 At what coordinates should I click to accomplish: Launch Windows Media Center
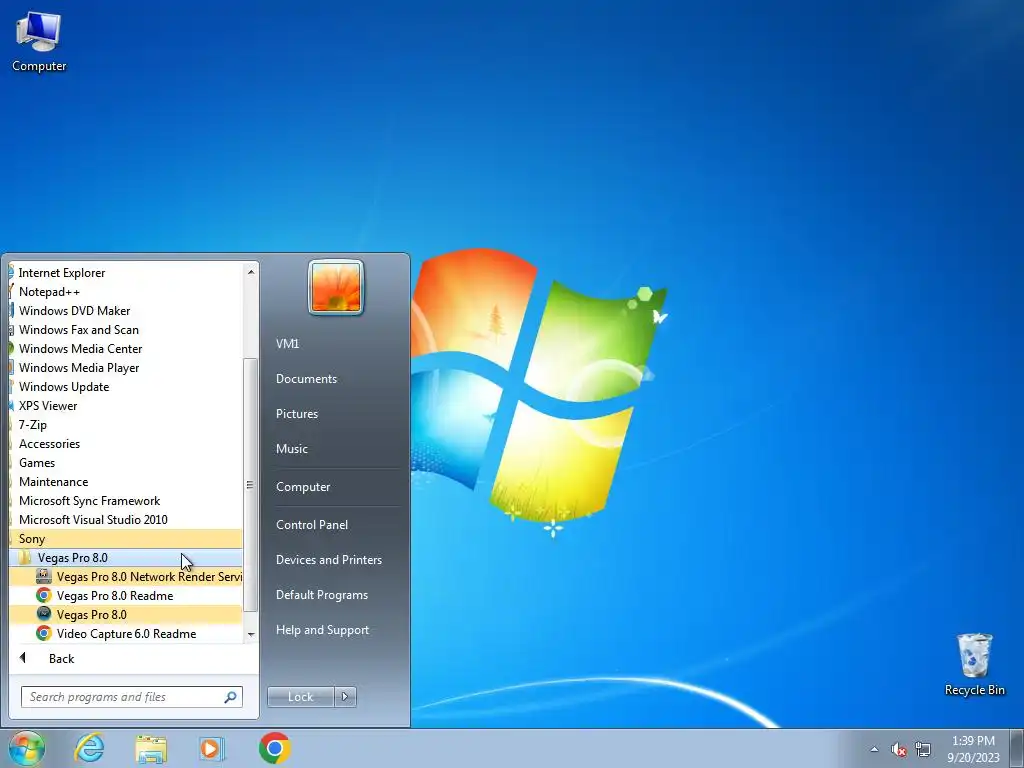pos(125,349)
